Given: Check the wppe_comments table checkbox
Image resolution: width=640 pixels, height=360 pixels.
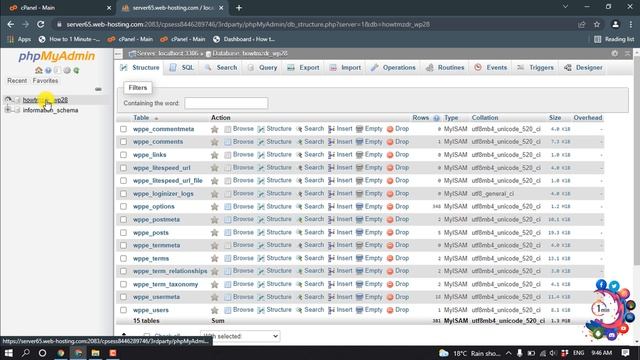Looking at the screenshot, I should coord(123,142).
